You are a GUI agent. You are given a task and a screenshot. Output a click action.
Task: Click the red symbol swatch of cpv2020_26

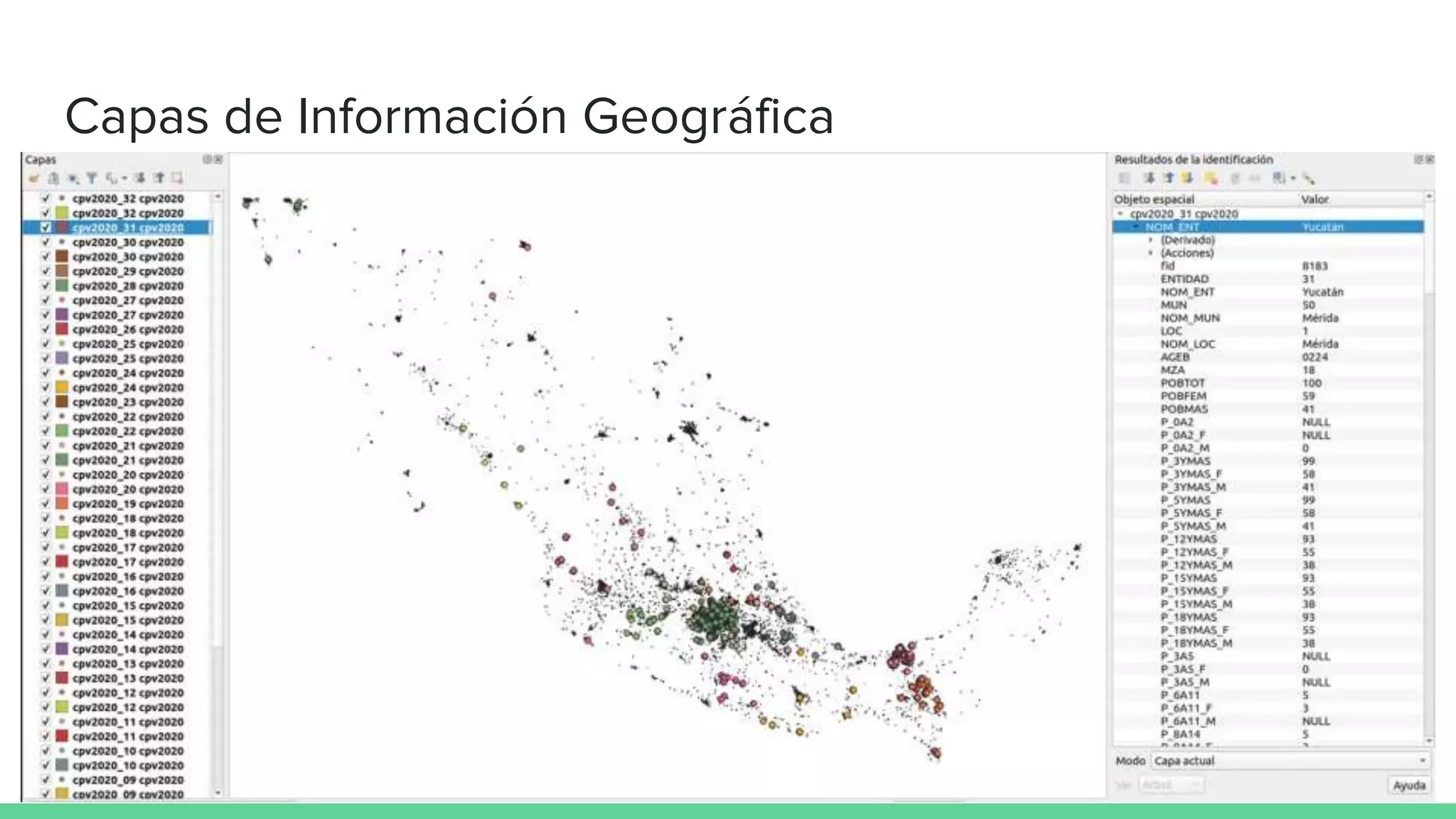coord(62,329)
